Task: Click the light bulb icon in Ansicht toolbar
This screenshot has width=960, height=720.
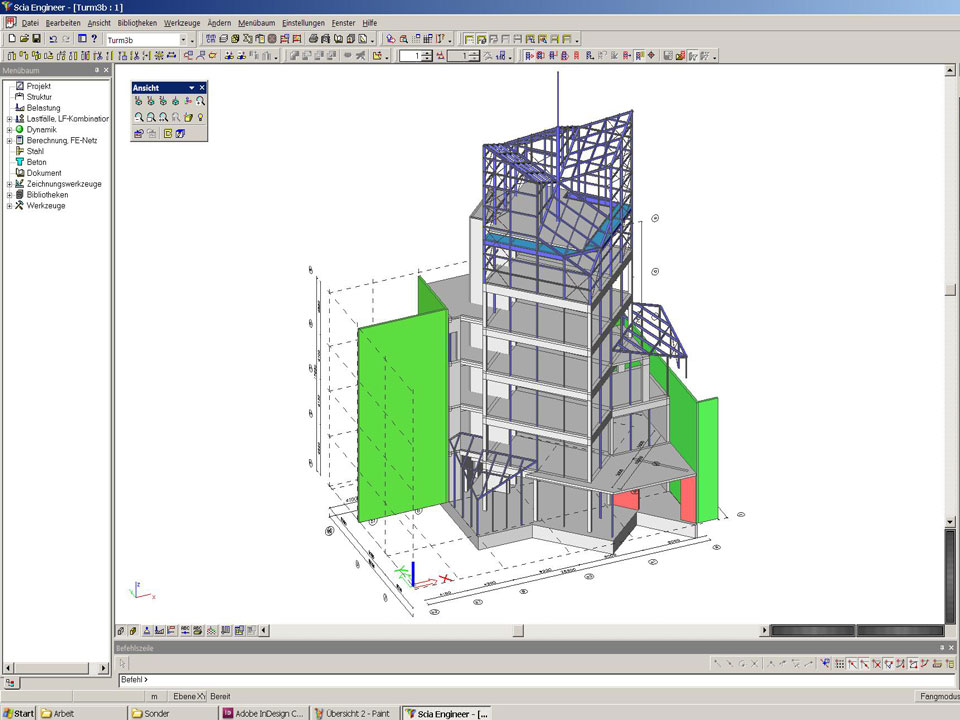Action: click(200, 117)
